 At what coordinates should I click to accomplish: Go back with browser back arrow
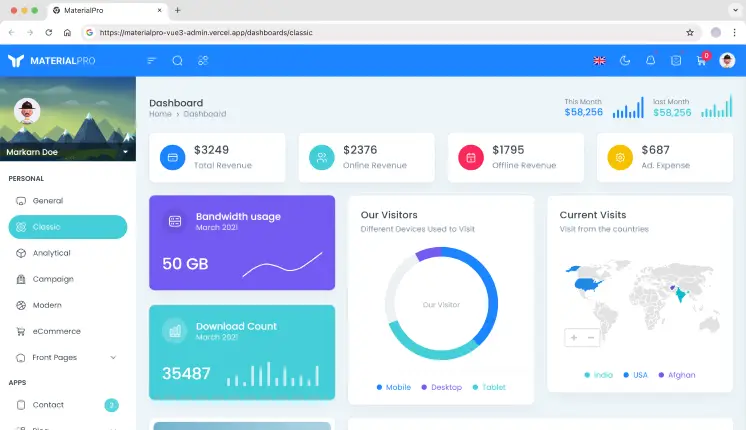coord(11,32)
